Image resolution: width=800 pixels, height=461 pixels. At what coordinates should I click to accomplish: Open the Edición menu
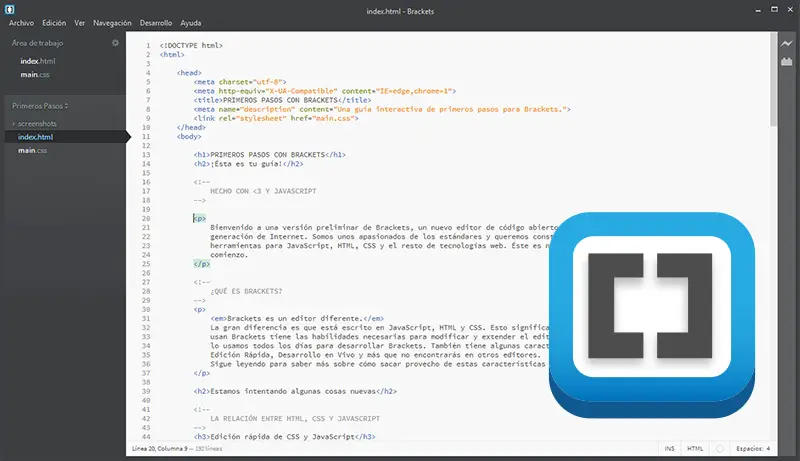(54, 23)
